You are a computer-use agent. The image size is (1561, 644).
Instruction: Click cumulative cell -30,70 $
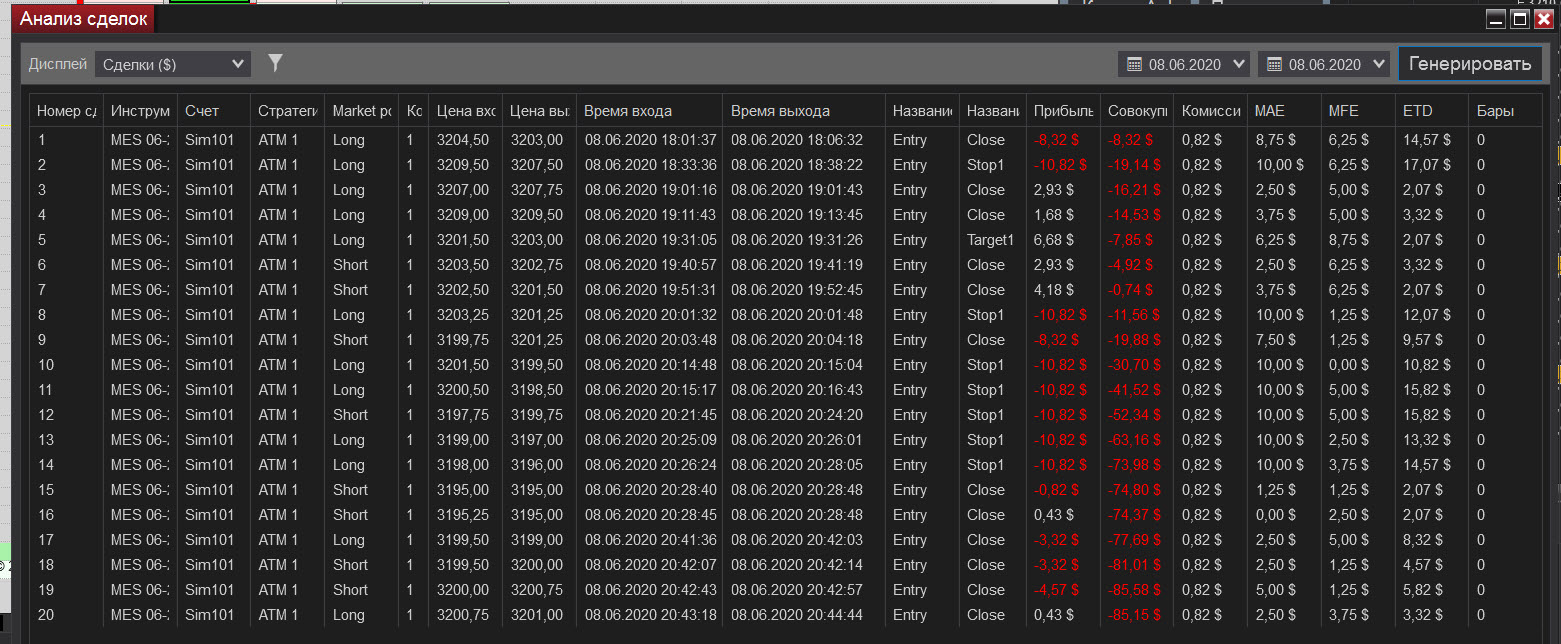pyautogui.click(x=1134, y=365)
